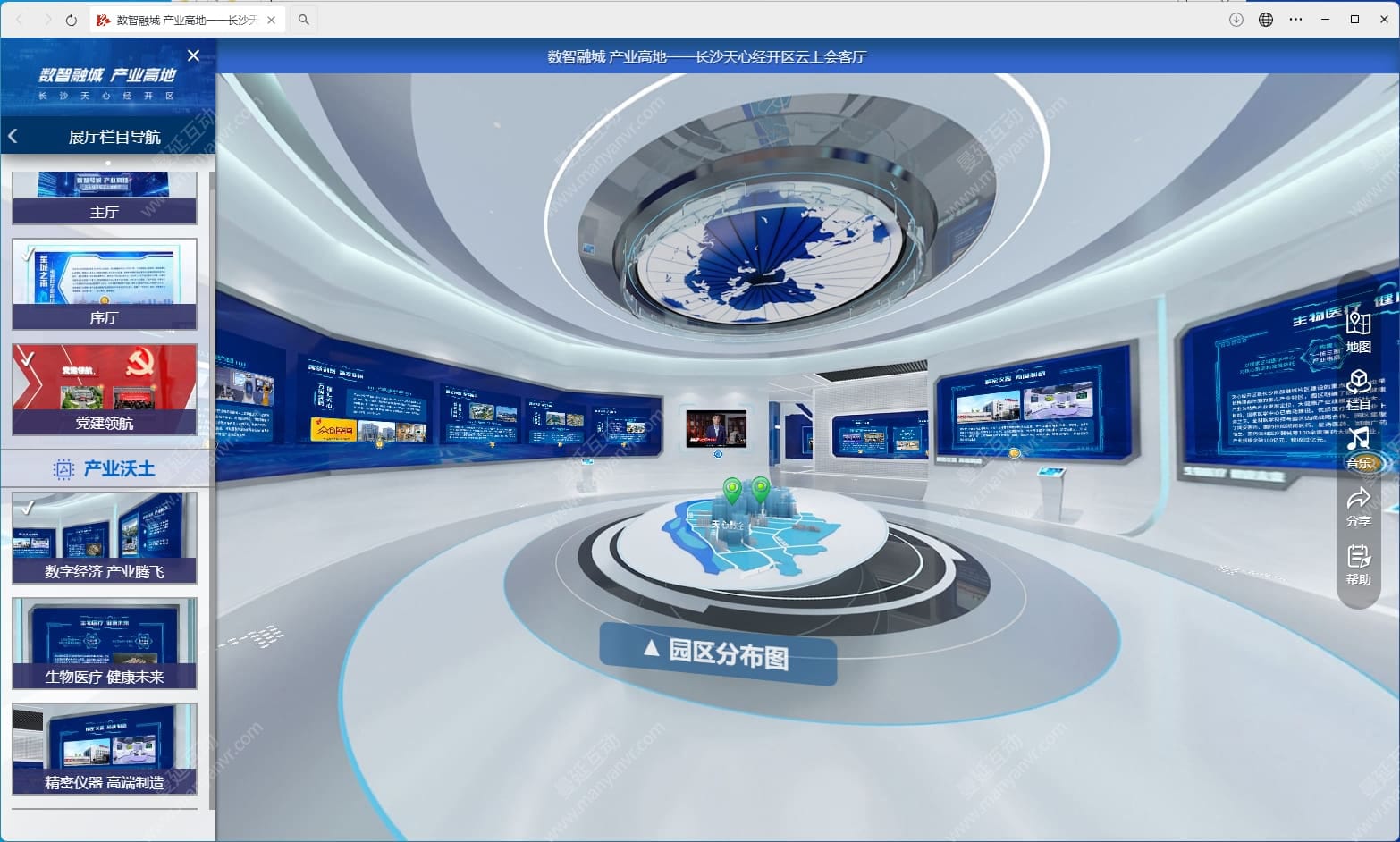
Task: Close the navigation side panel with X
Action: point(193,55)
